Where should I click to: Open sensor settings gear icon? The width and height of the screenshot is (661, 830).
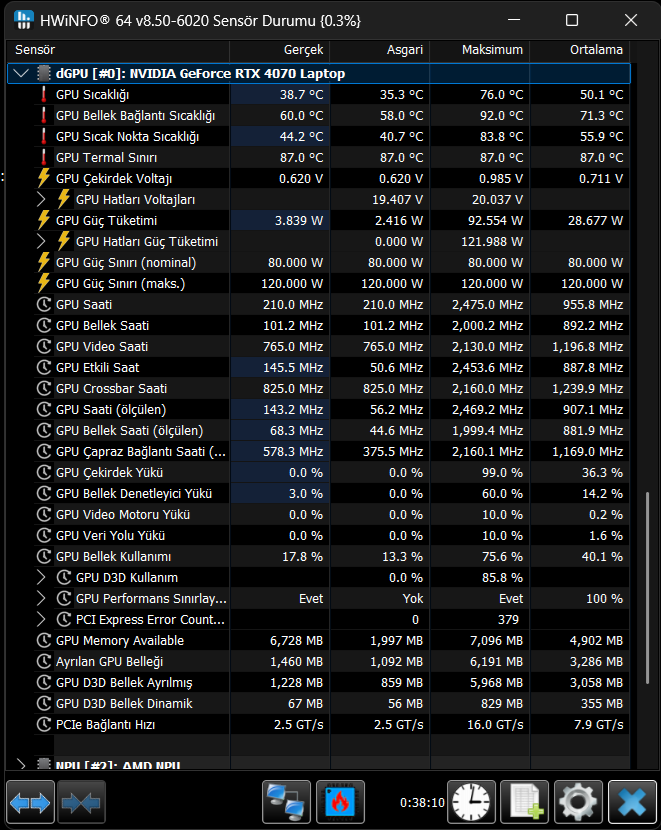[x=578, y=802]
